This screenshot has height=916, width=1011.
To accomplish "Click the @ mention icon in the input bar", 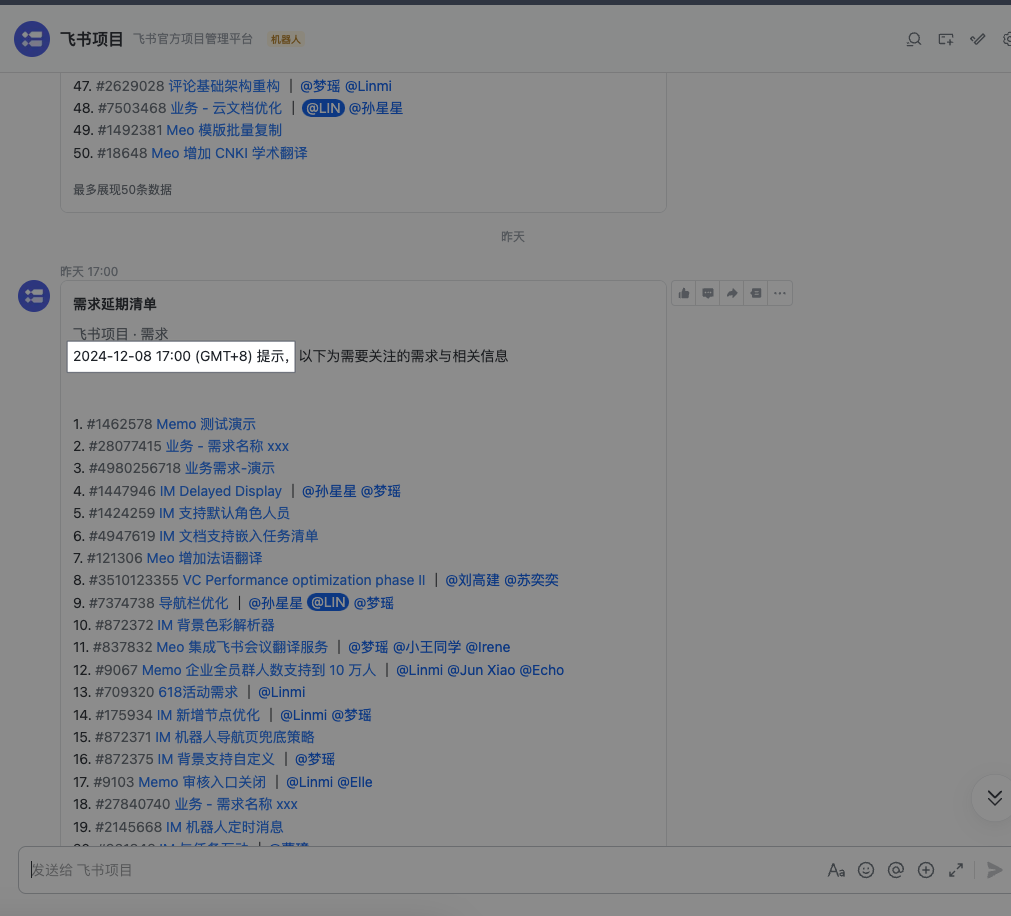I will [896, 870].
